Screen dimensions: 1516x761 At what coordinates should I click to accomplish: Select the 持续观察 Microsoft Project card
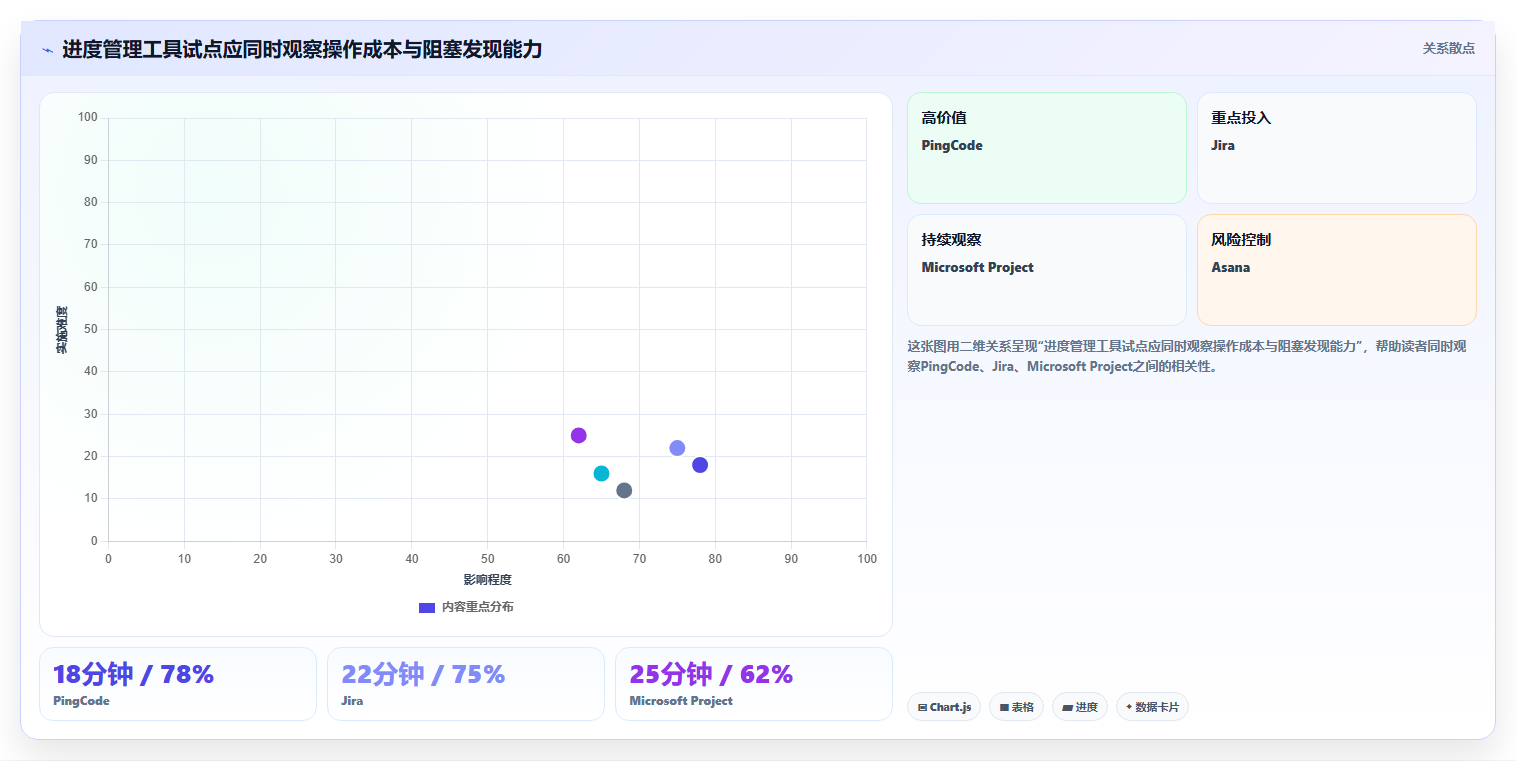pos(1046,270)
